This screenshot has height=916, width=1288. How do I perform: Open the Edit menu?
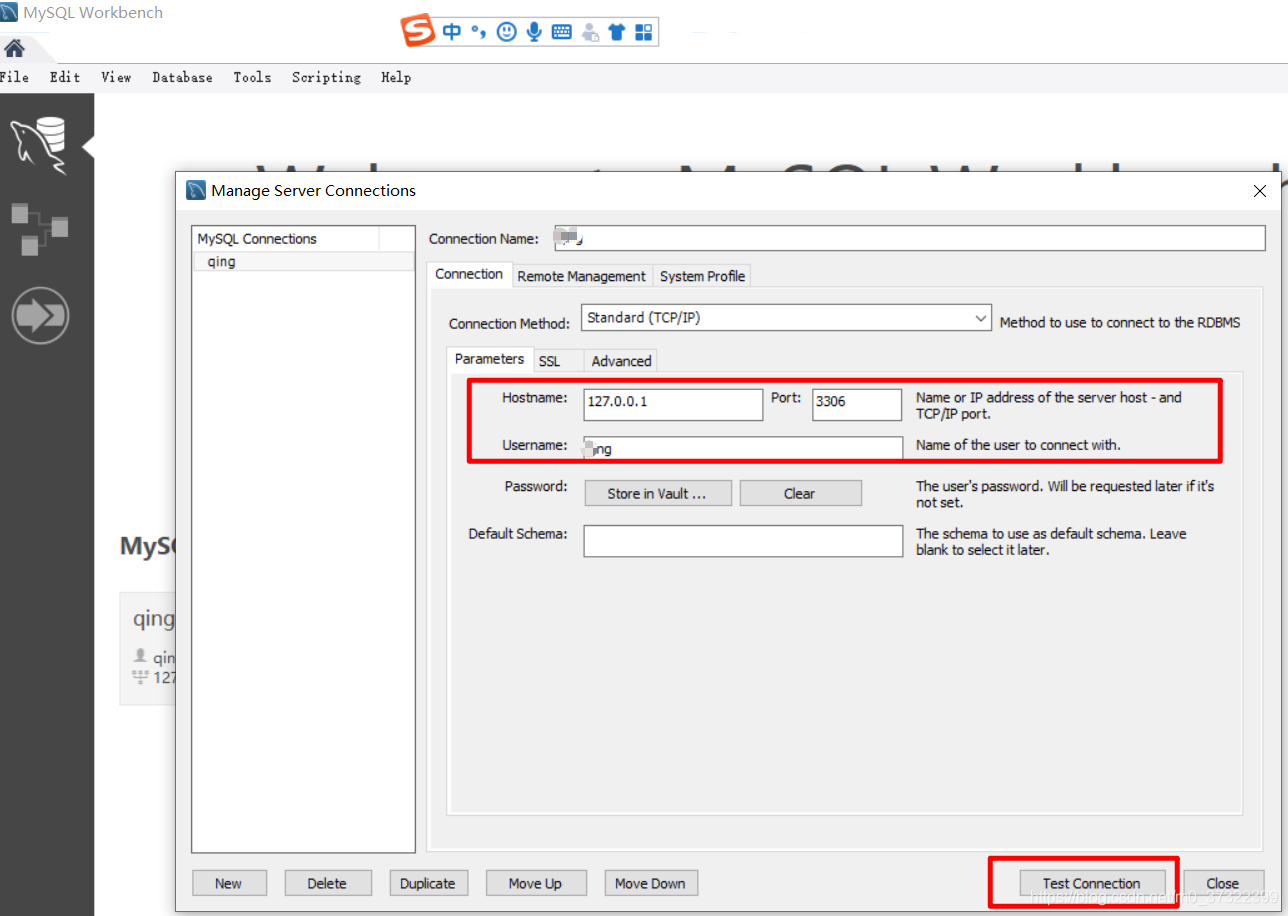65,77
